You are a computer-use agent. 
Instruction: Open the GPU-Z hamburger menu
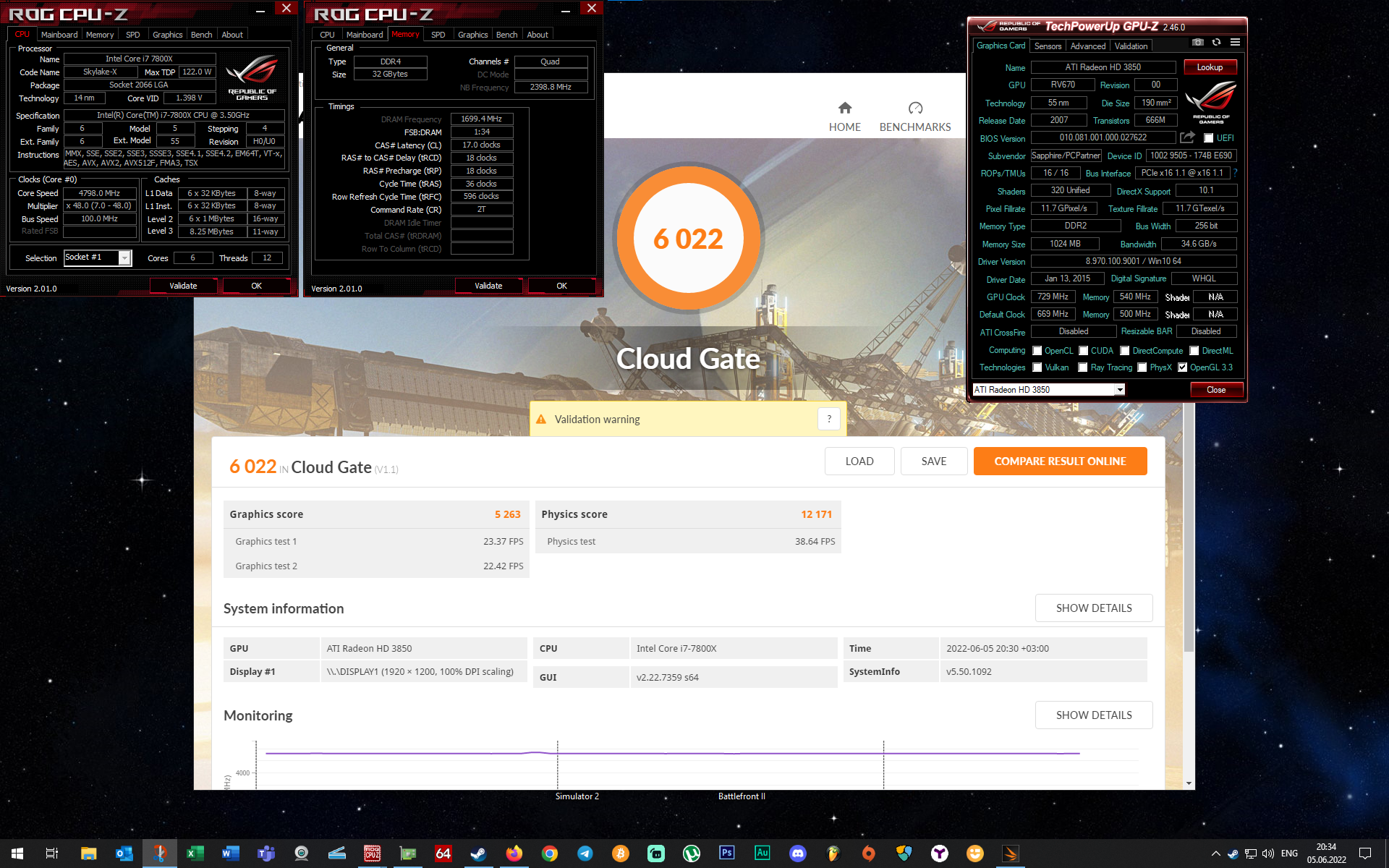tap(1235, 43)
